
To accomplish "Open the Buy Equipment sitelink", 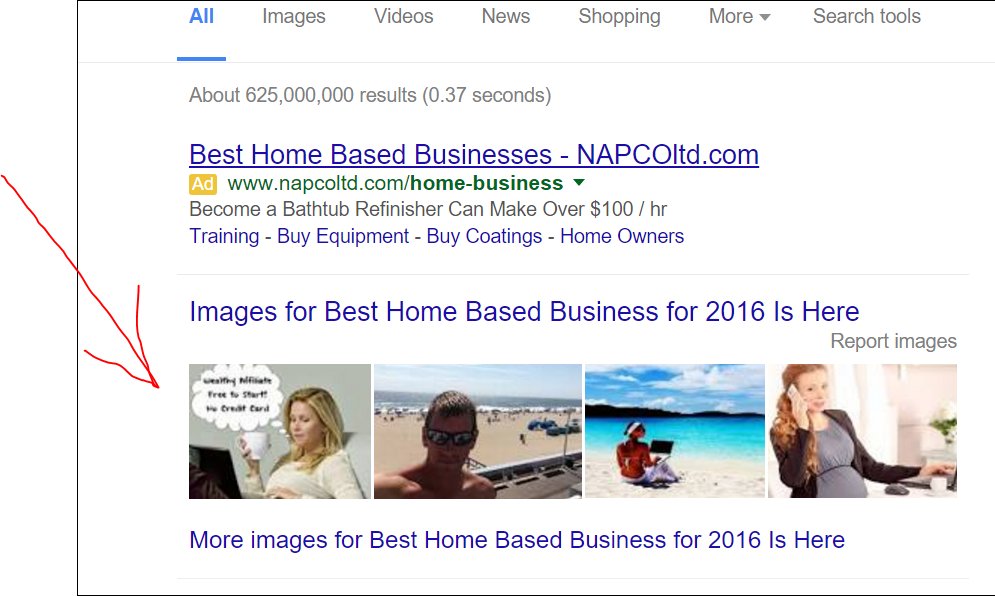I will [343, 236].
